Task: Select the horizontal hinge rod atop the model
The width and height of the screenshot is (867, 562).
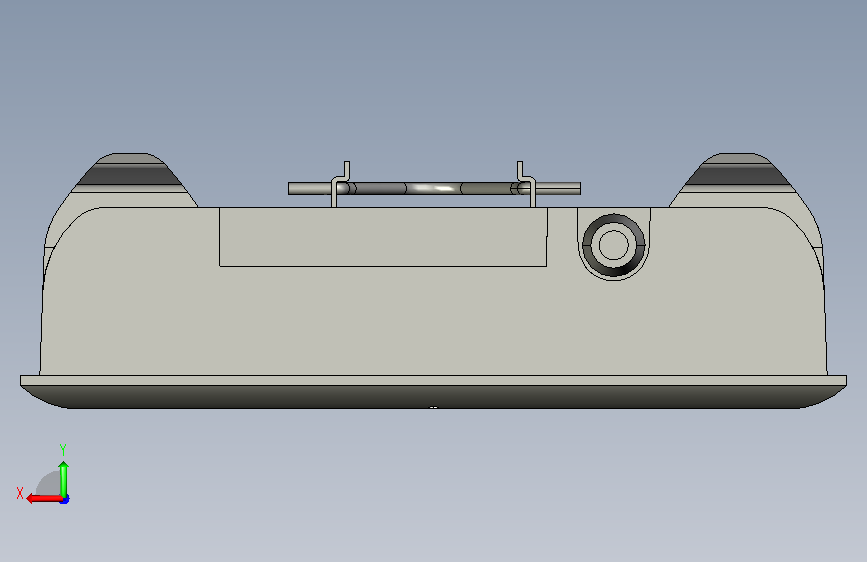Action: 434,189
